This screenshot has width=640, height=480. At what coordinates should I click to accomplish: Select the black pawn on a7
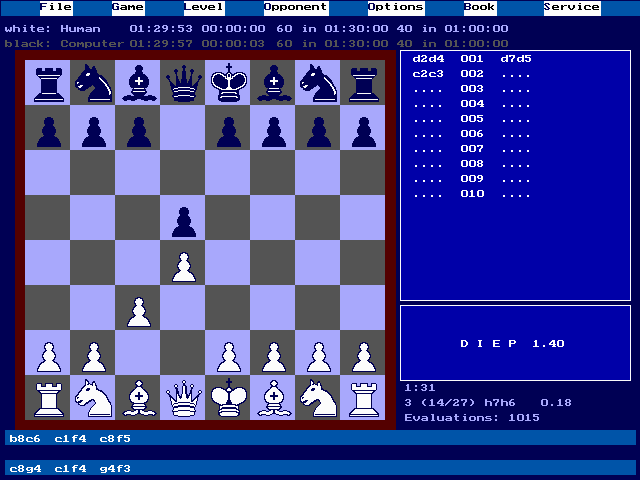click(49, 132)
